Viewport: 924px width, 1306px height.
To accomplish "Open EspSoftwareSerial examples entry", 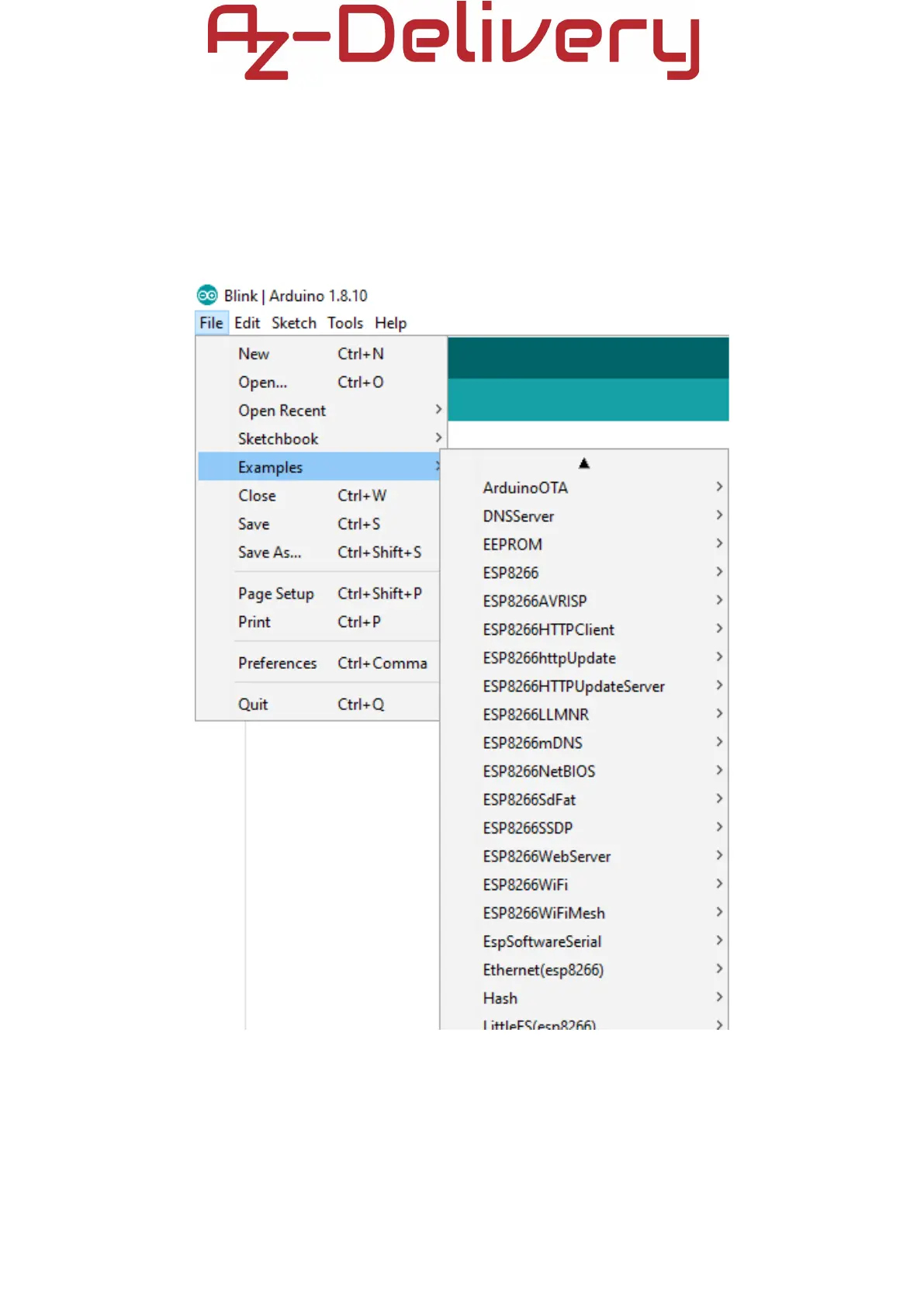I will coord(584,941).
